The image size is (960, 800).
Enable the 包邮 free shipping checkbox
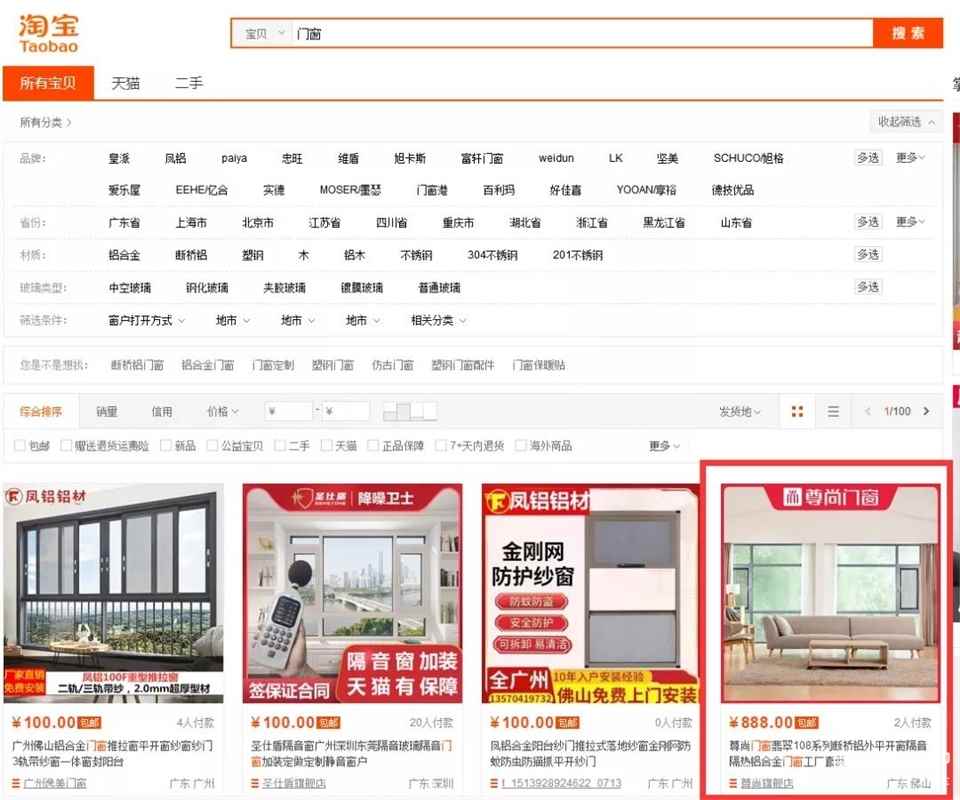[x=21, y=446]
